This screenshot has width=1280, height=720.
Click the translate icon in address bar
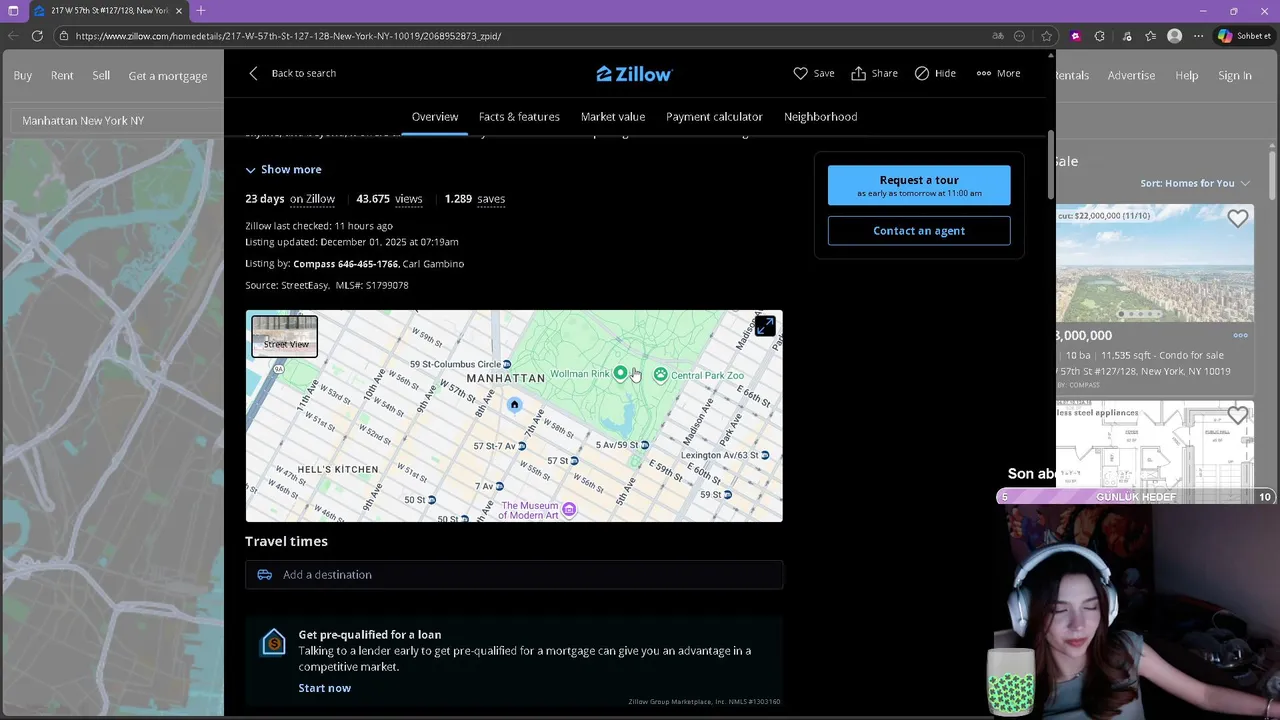[998, 36]
